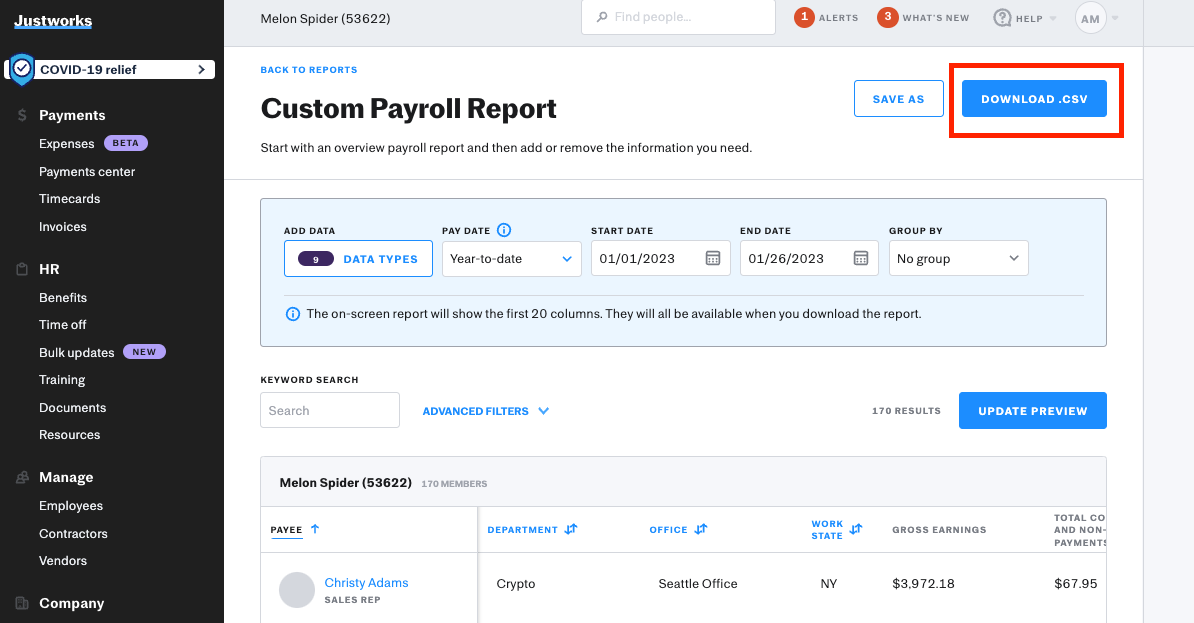Image resolution: width=1194 pixels, height=623 pixels.
Task: Click the COVID-19 relief shield icon
Action: 22,69
